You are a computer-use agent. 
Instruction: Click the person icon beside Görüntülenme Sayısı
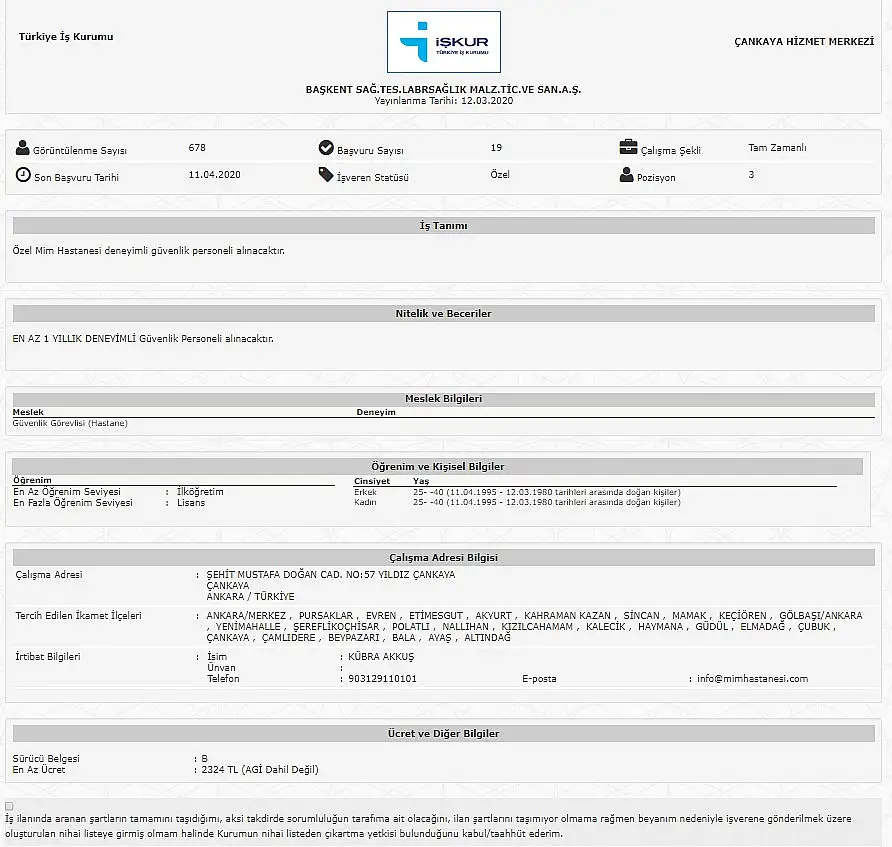tap(23, 148)
